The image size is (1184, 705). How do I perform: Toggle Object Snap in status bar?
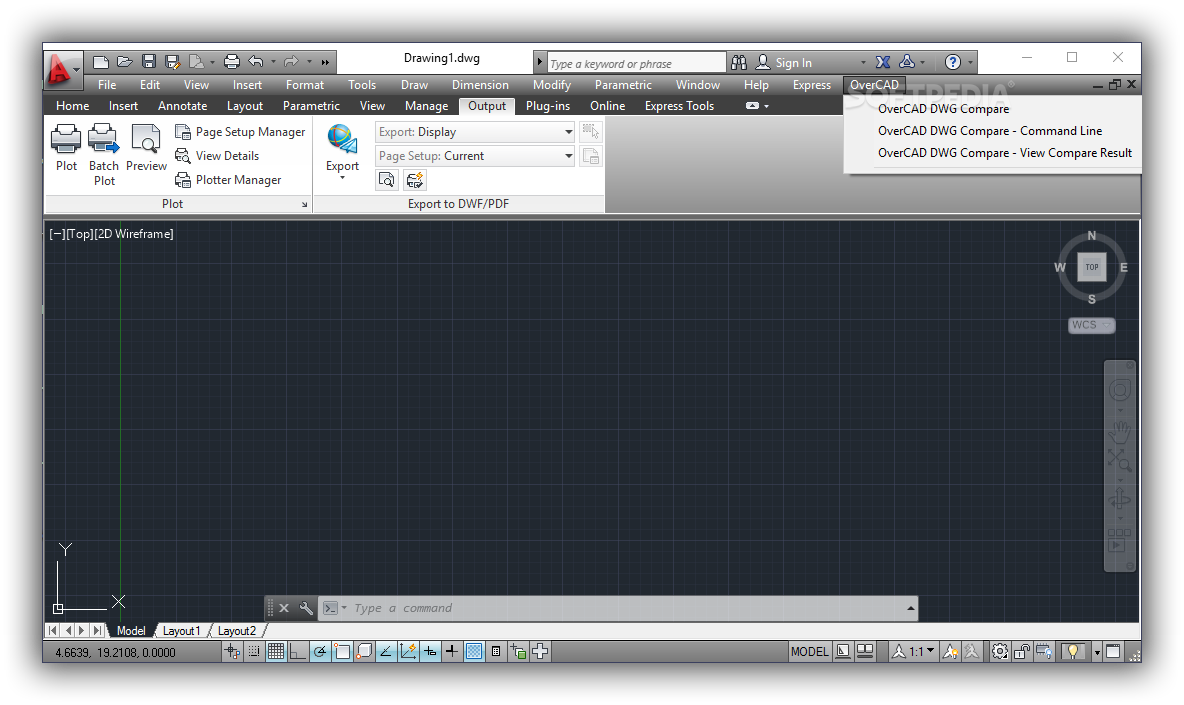[x=342, y=651]
